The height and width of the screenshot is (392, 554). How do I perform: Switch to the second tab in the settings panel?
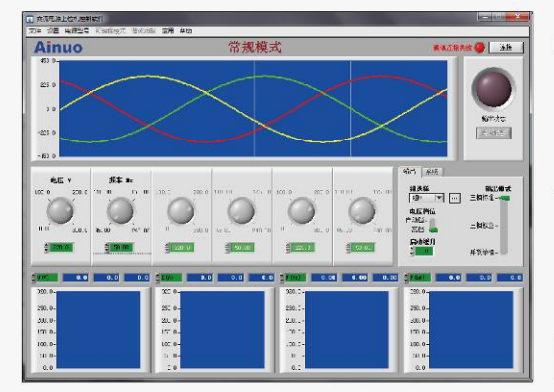(432, 172)
